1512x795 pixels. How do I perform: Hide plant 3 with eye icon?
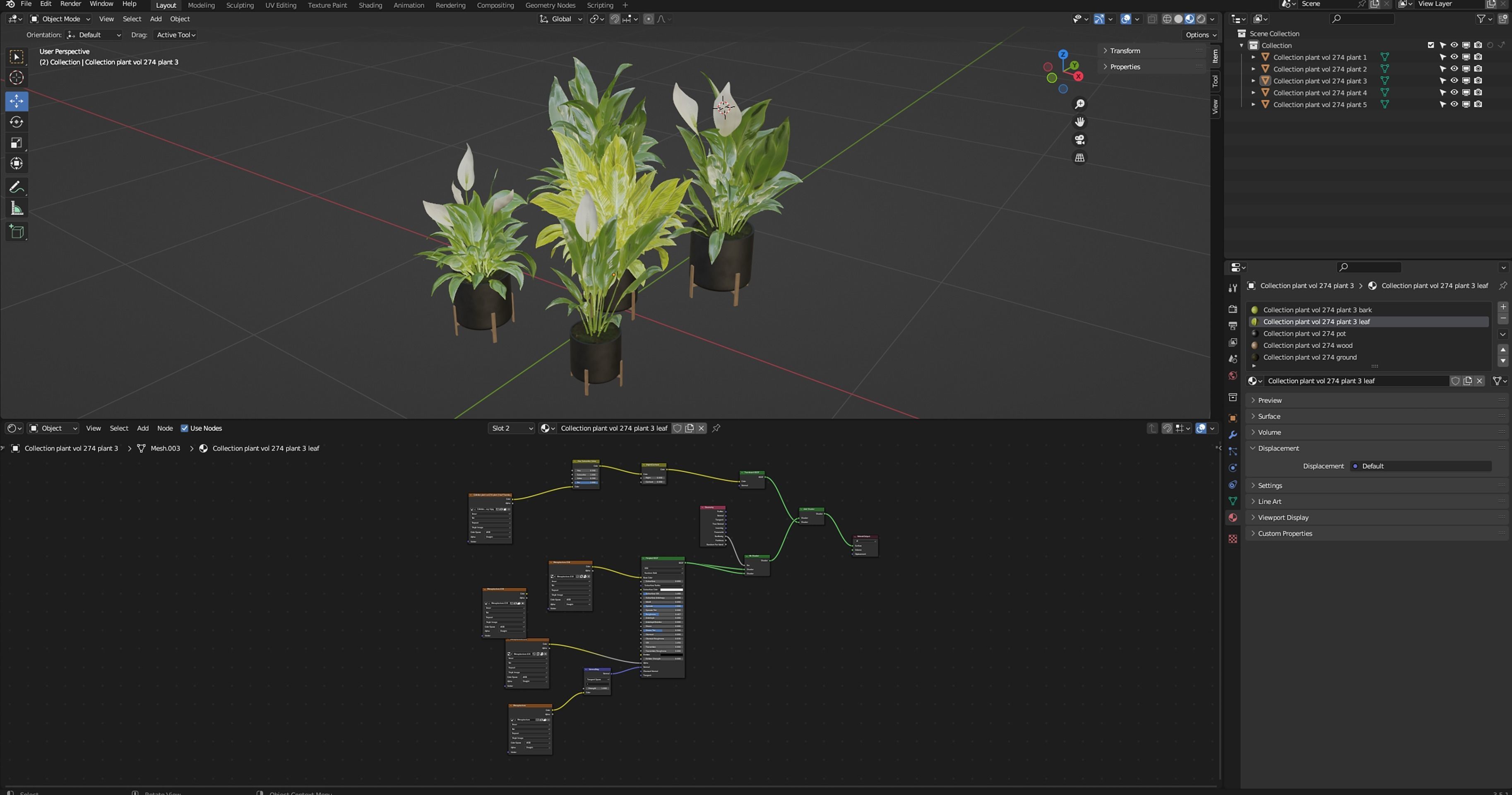pyautogui.click(x=1454, y=80)
